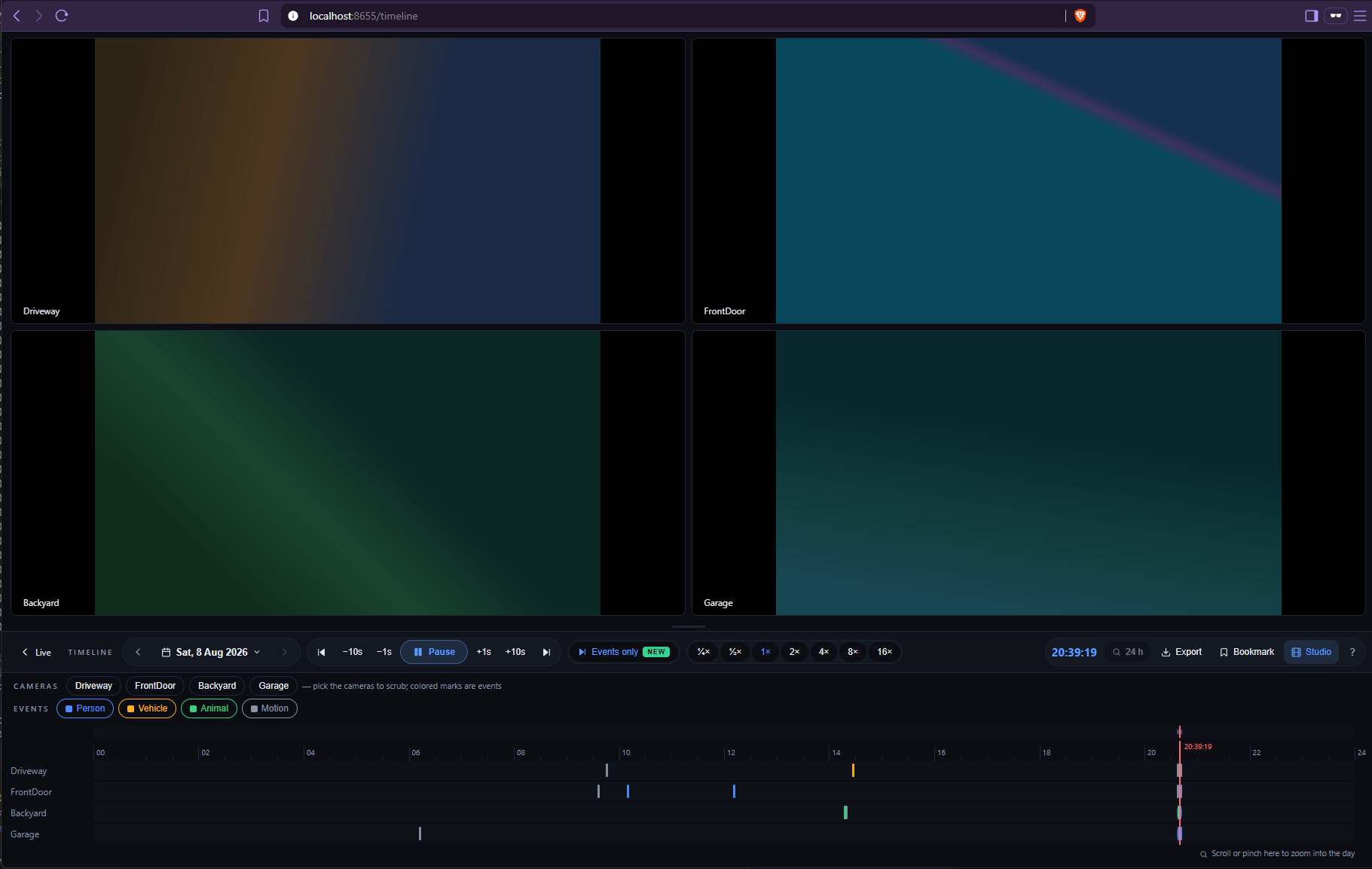Open the help question mark
The width and height of the screenshot is (1372, 869).
pos(1352,652)
